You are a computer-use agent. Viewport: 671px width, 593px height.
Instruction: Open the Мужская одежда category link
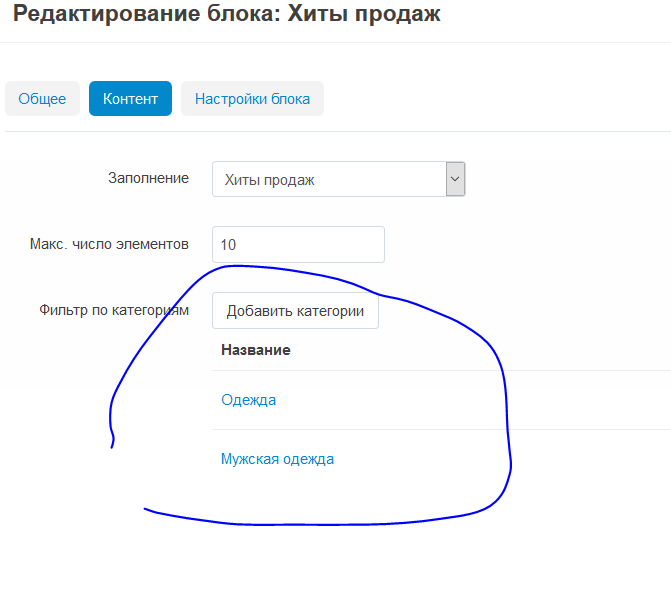(x=277, y=459)
